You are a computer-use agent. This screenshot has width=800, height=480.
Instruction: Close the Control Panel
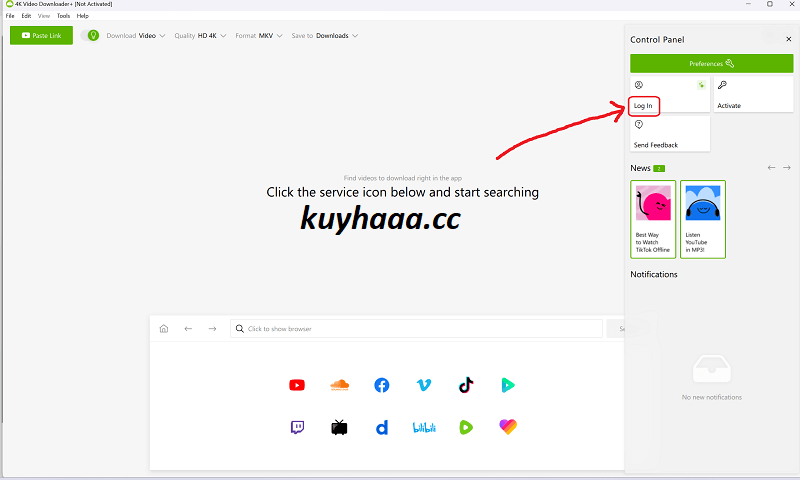pos(789,39)
